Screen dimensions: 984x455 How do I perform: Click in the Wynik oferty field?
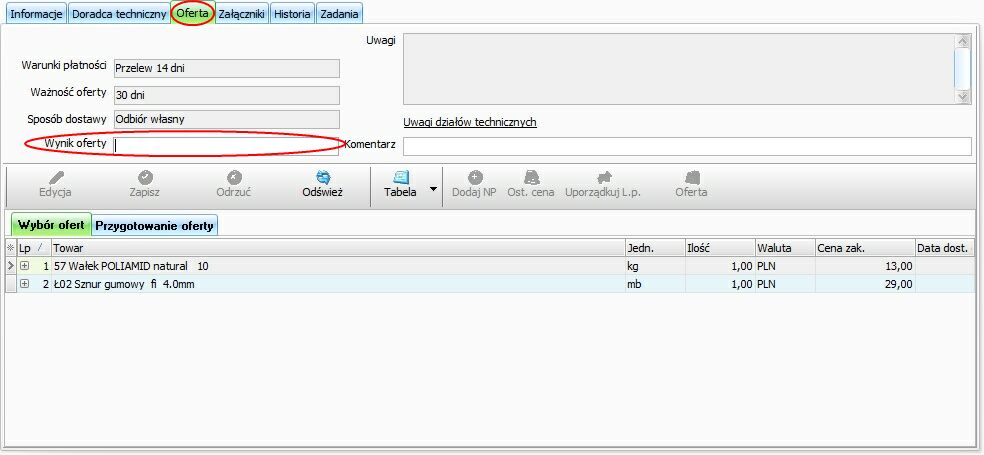[226, 145]
